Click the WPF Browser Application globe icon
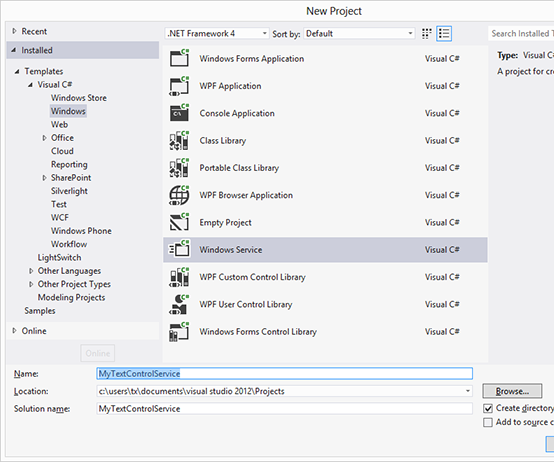 click(x=179, y=195)
